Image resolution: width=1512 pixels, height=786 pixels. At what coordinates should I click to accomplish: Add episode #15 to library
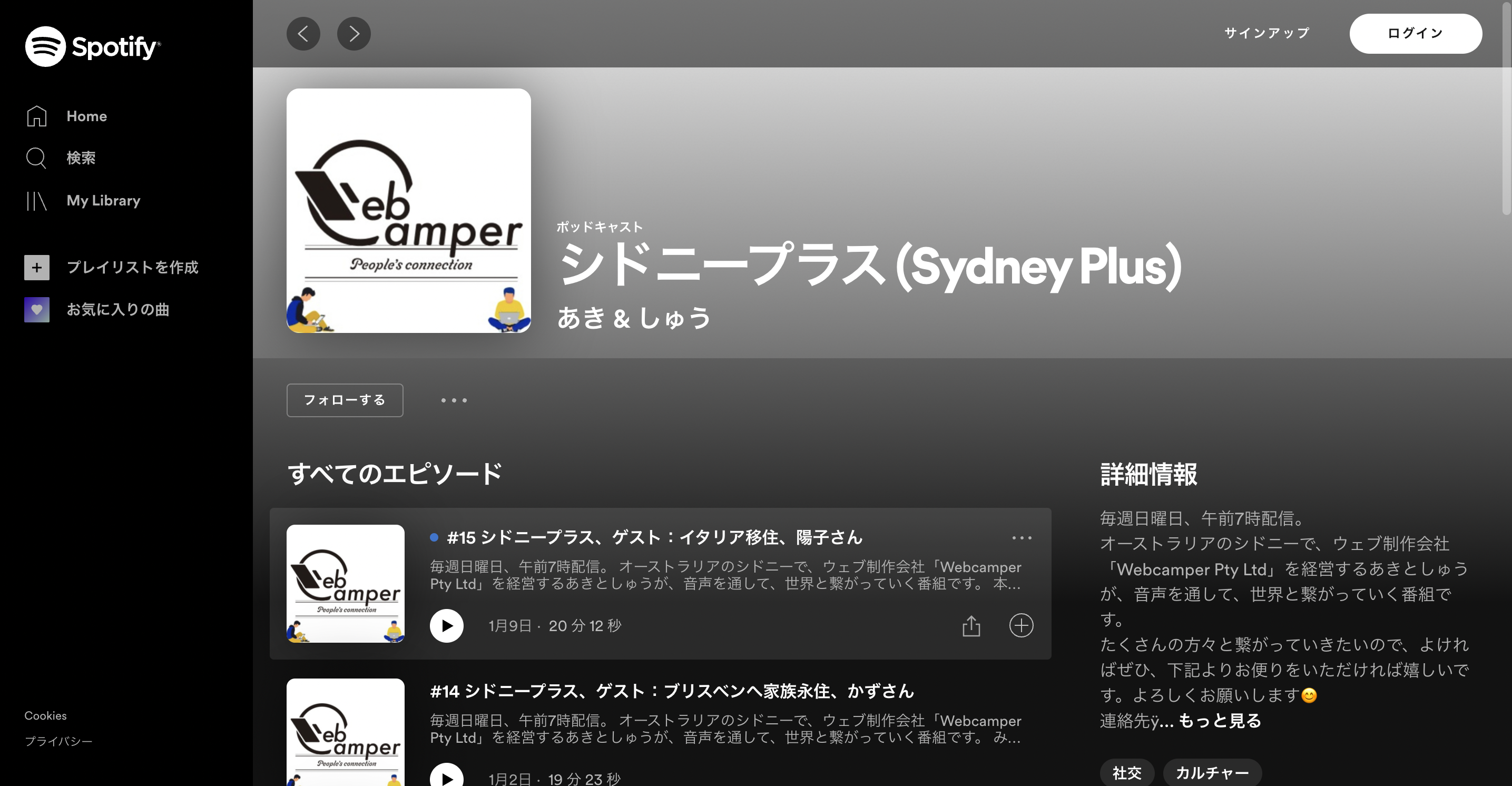coord(1022,626)
